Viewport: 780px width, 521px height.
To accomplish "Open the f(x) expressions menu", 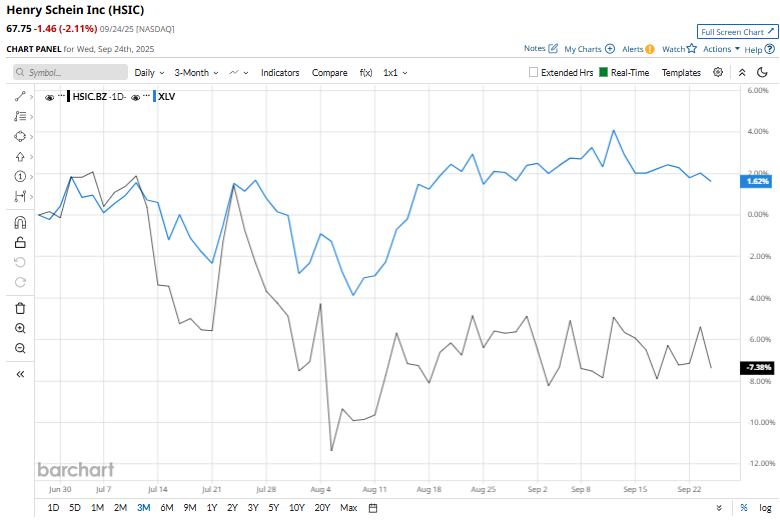I will pos(366,73).
